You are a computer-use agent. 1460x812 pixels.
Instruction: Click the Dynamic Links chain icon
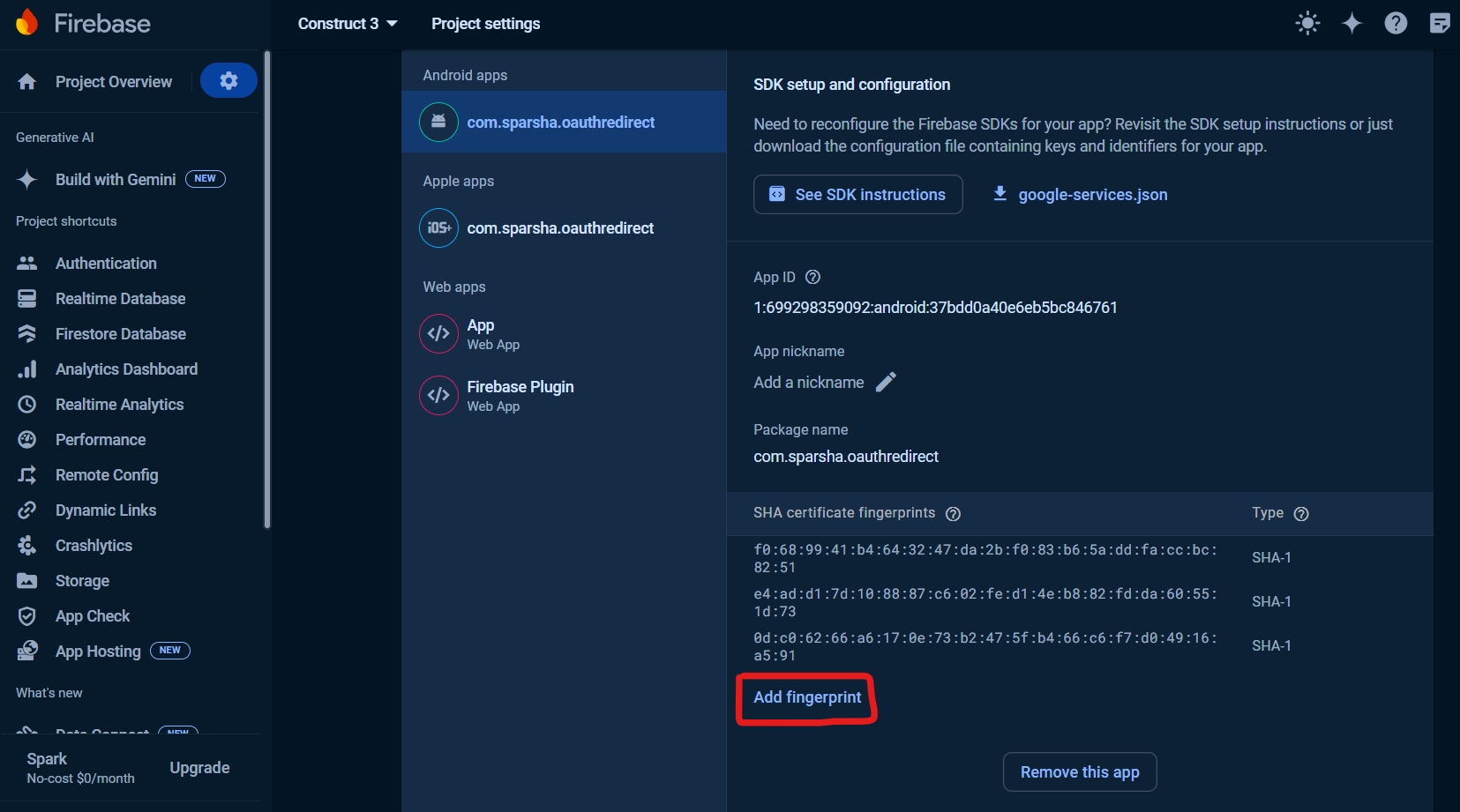click(x=27, y=510)
